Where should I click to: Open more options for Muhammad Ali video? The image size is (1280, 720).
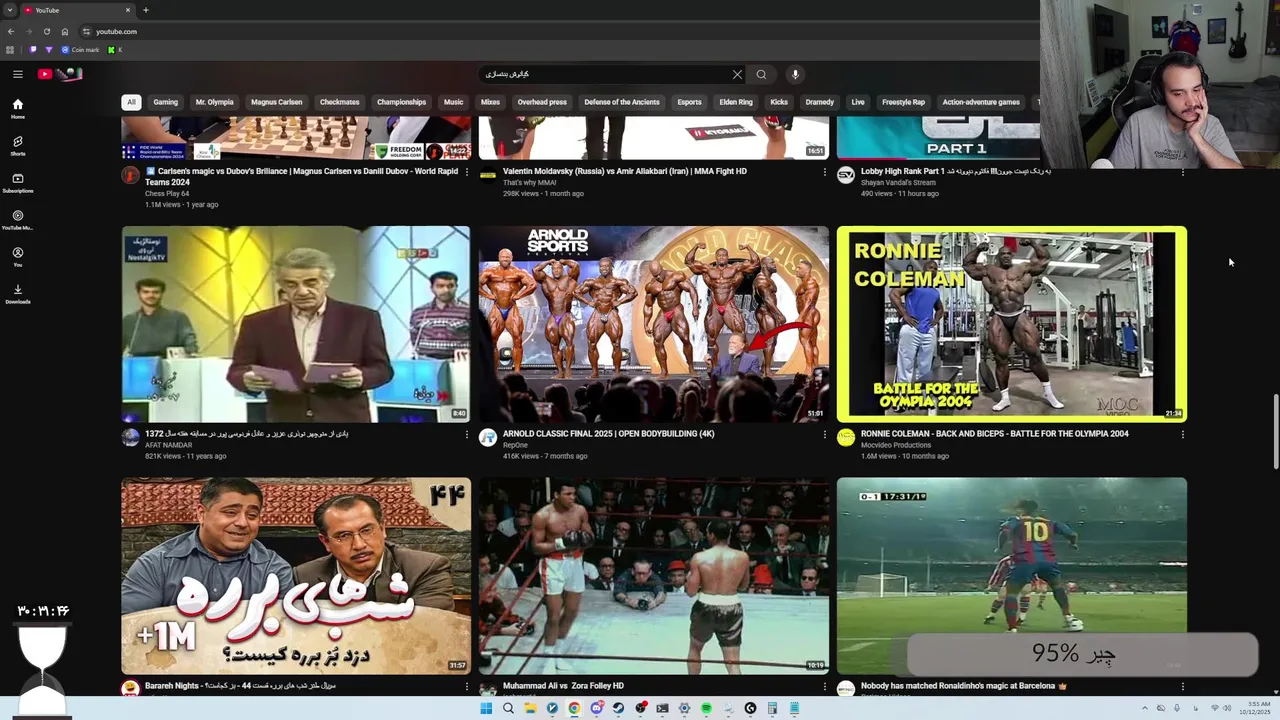[825, 687]
